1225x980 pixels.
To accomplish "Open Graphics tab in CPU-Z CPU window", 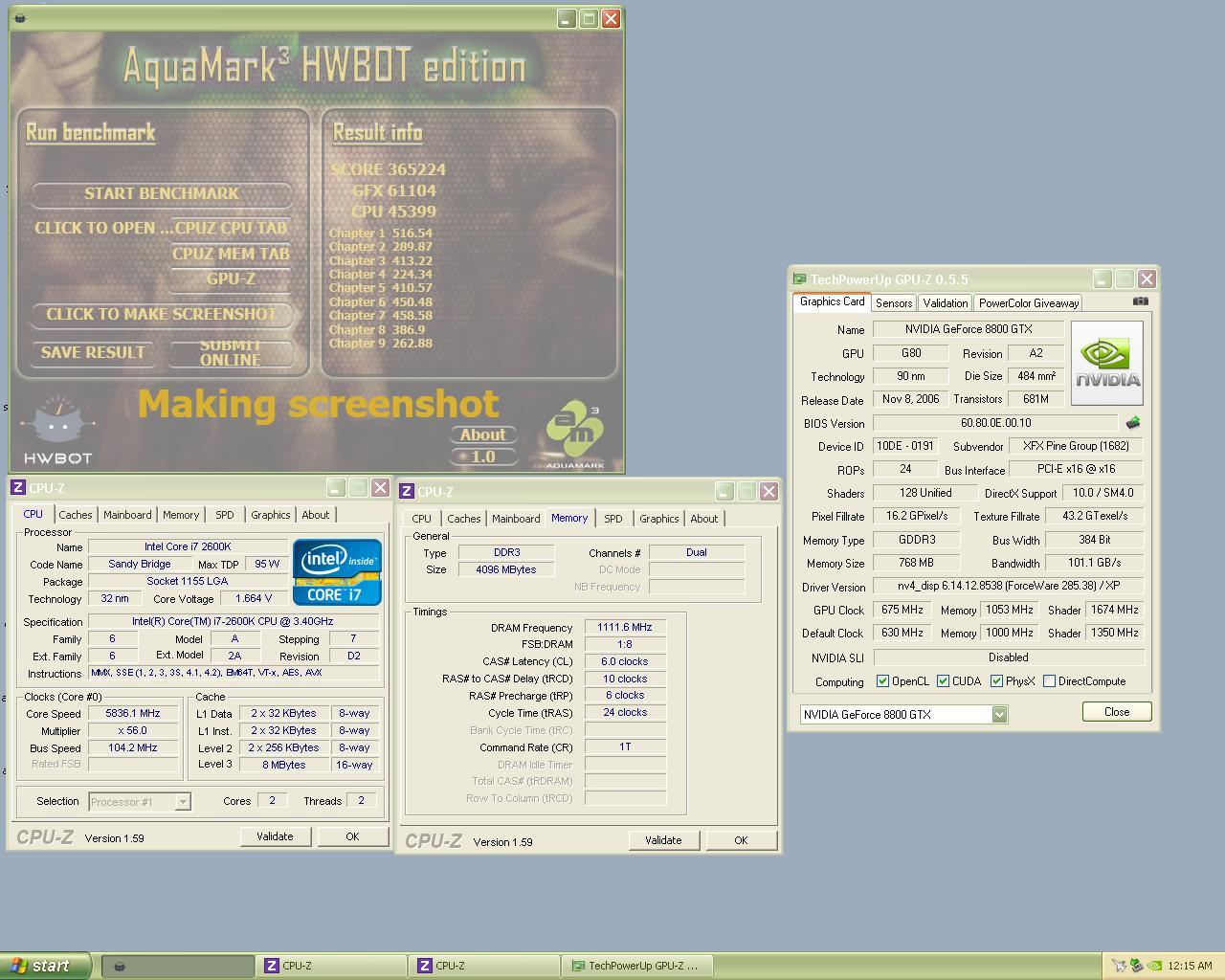I will pos(271,515).
